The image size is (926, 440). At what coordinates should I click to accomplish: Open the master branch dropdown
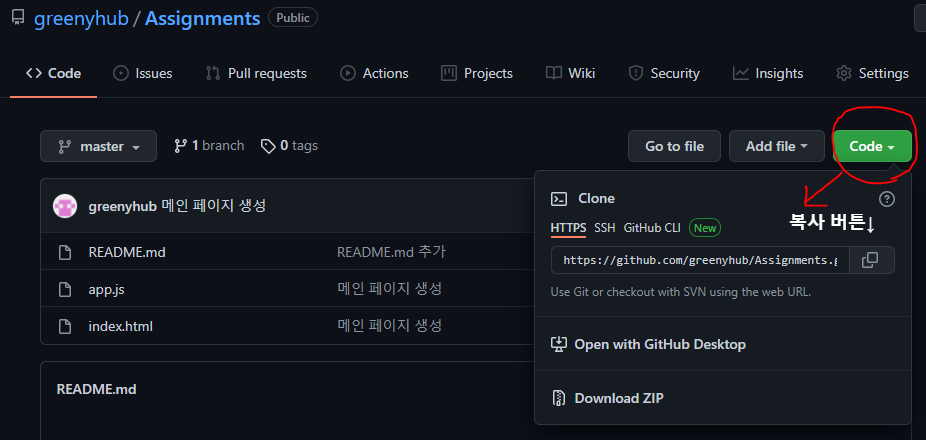pyautogui.click(x=99, y=146)
